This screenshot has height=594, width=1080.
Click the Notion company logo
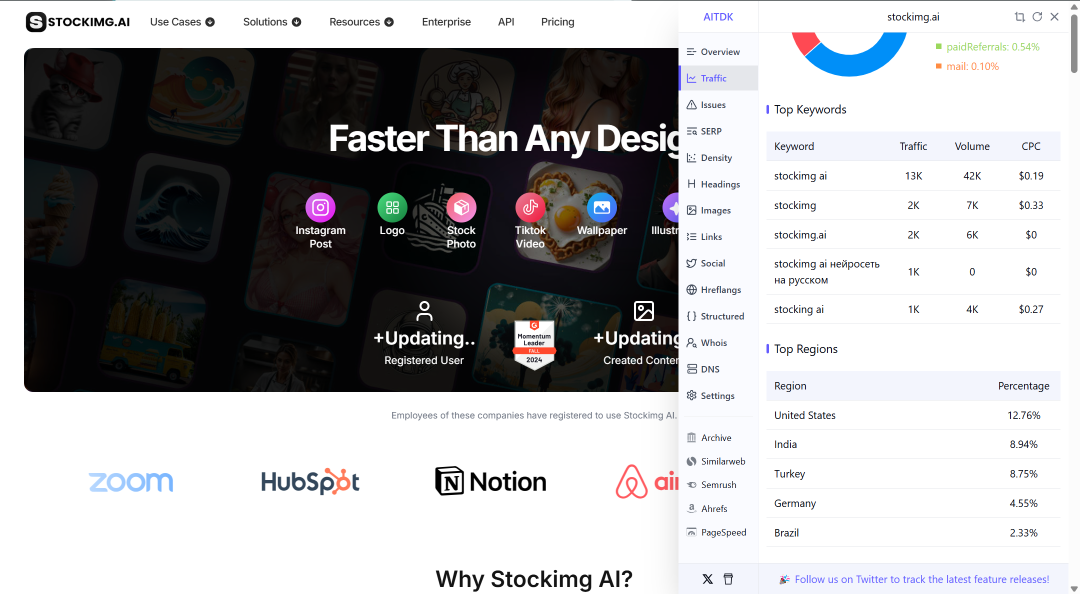click(x=490, y=482)
